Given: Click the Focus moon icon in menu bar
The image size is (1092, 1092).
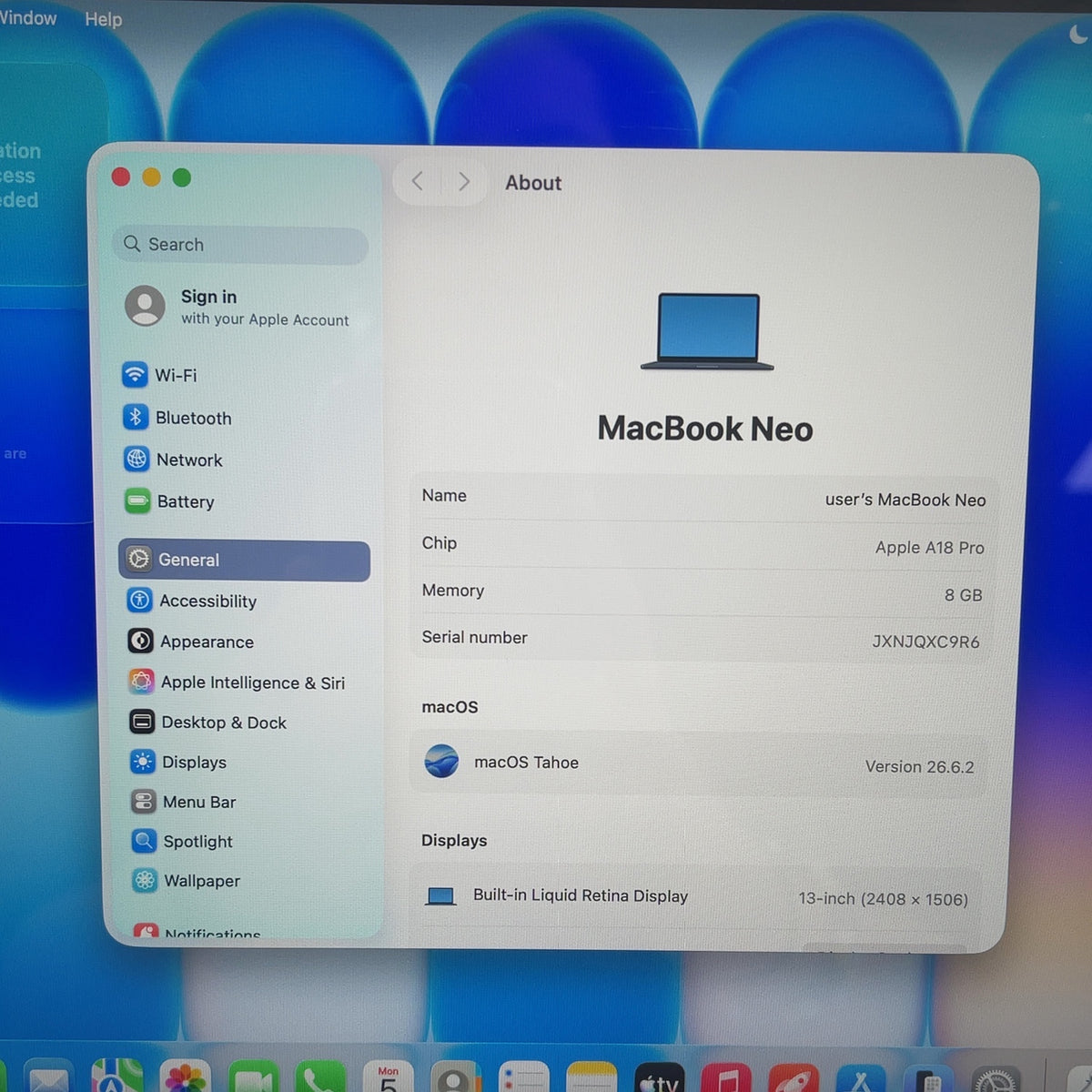Looking at the screenshot, I should tap(1078, 34).
